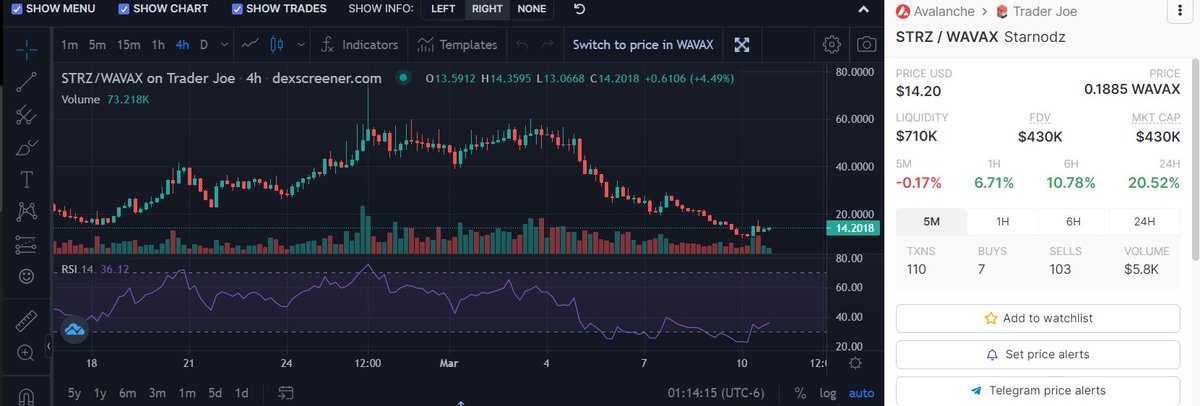Open the price axis settings gear
Screen dimensions: 1200x406
[855, 363]
